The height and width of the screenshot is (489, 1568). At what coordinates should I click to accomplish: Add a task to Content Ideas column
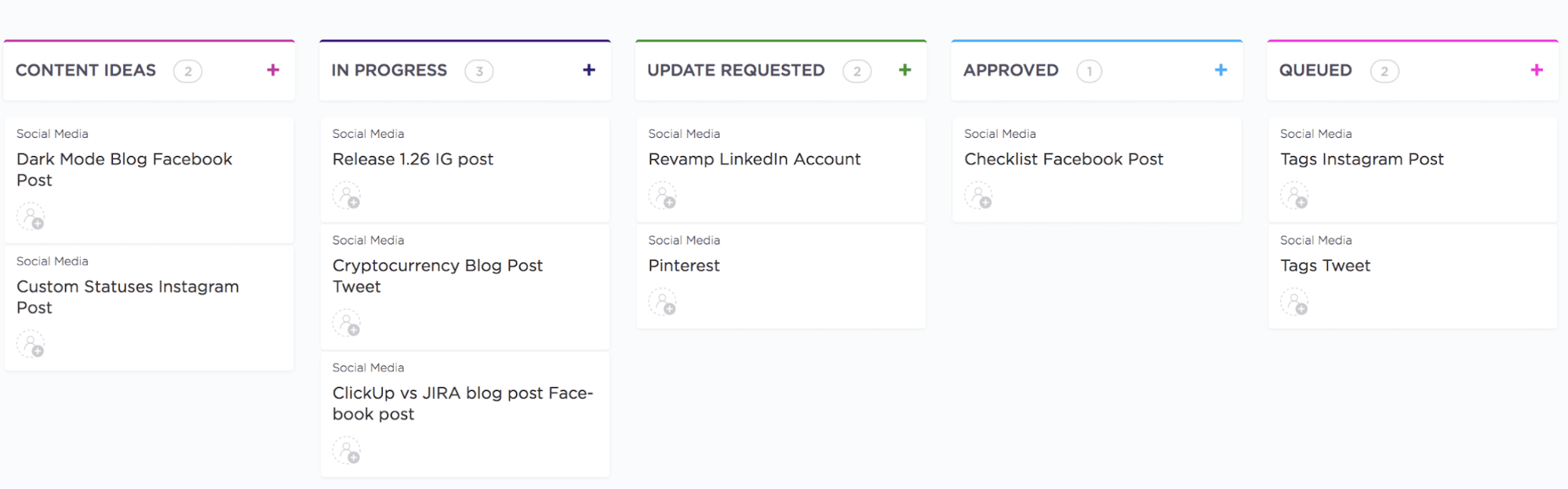(x=273, y=71)
